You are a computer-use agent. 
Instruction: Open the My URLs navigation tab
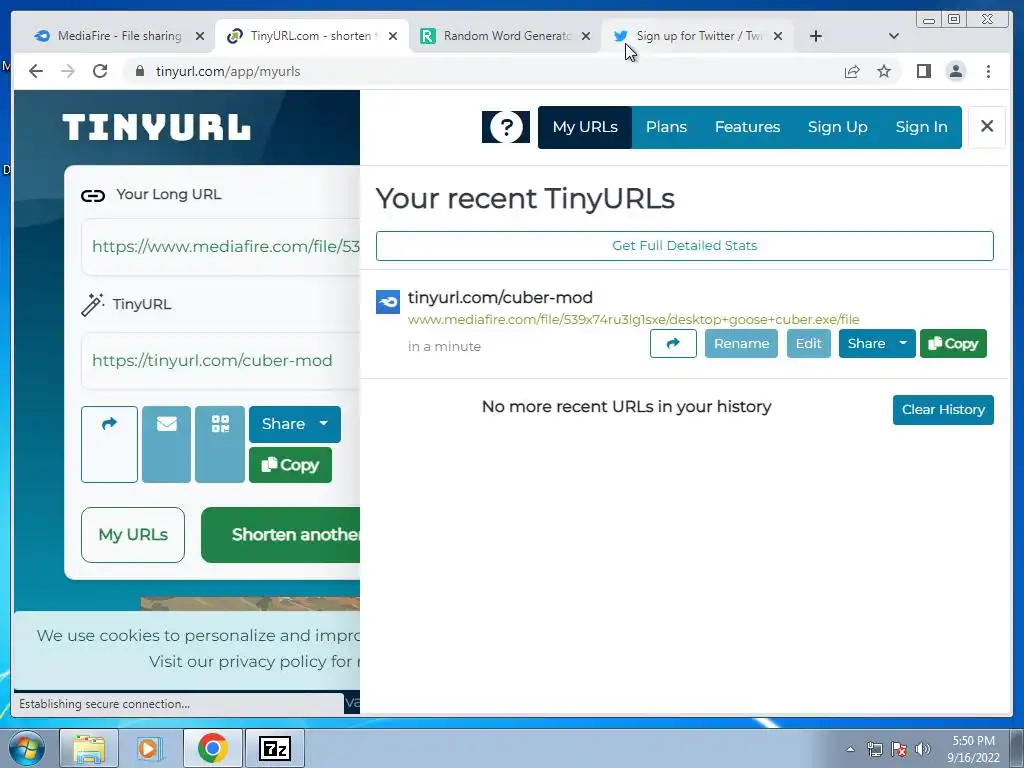pos(584,127)
